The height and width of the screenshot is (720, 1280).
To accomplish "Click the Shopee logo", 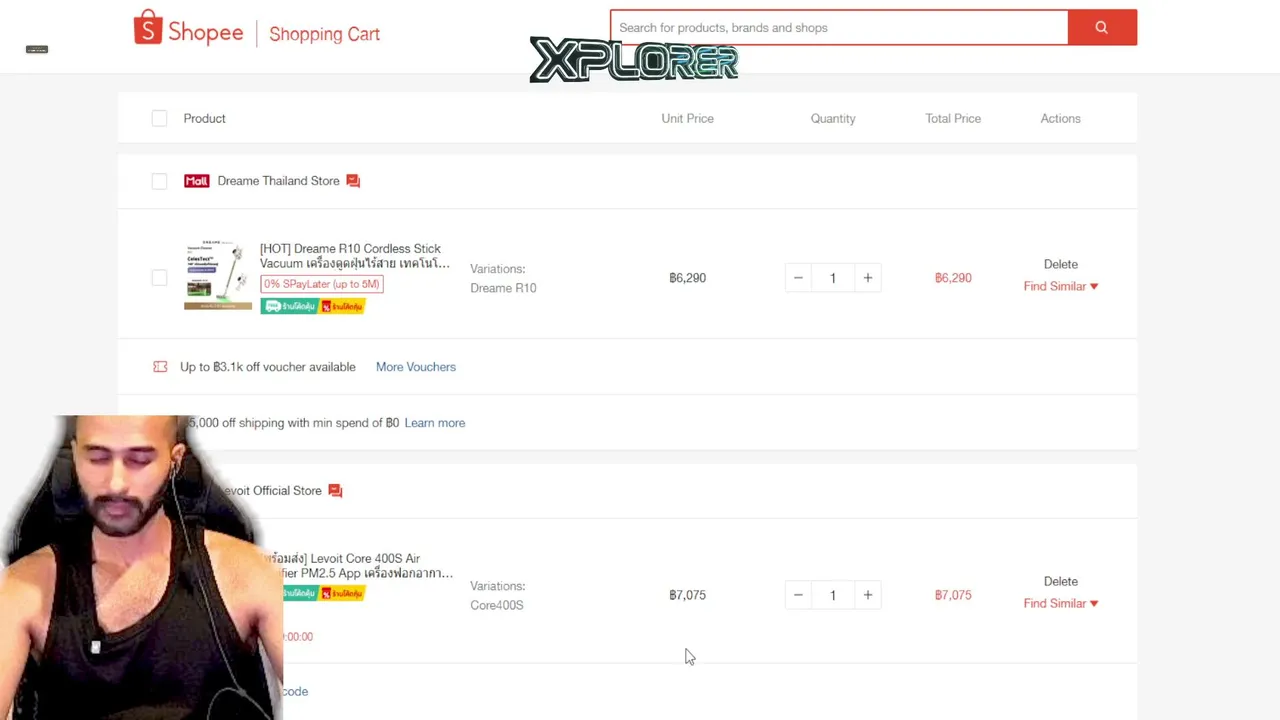I will point(188,30).
